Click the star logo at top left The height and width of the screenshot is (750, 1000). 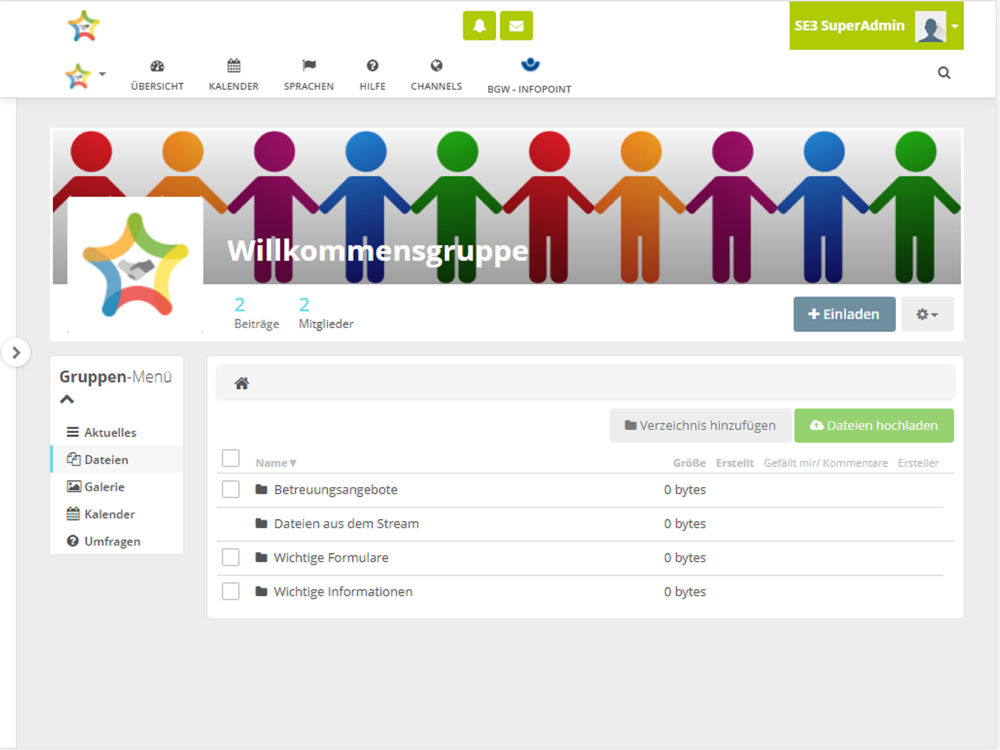pos(84,26)
